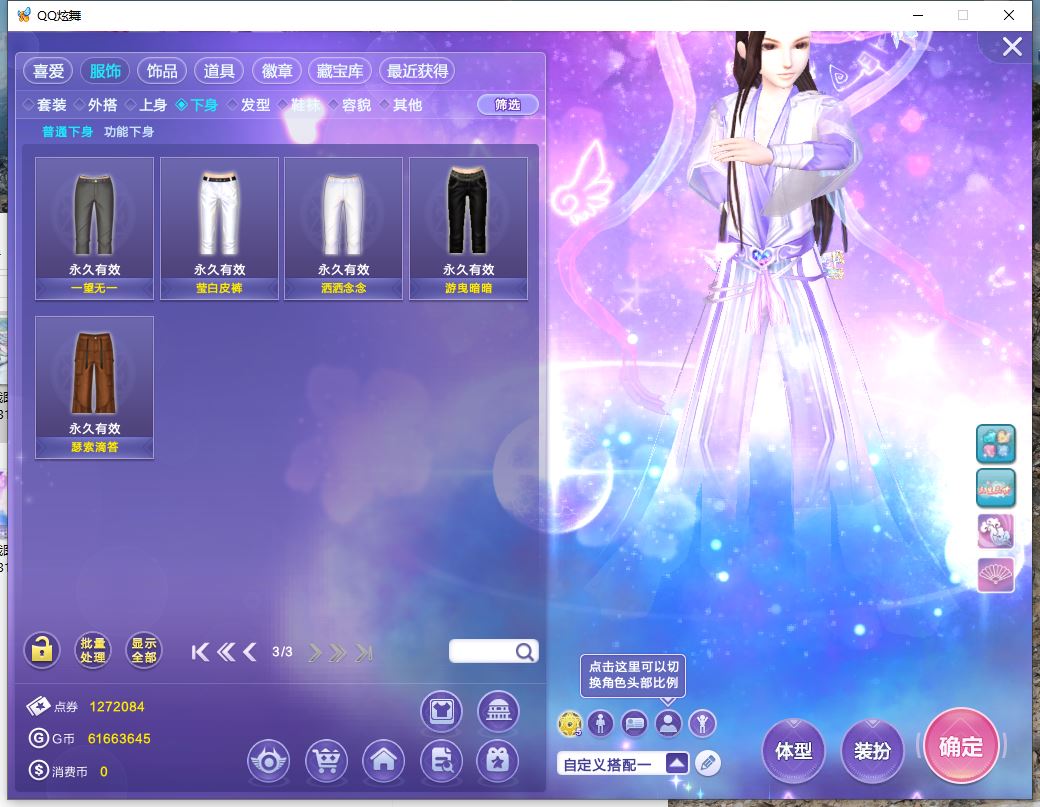Image resolution: width=1040 pixels, height=807 pixels.
Task: Click the magnifier search icon
Action: tap(525, 652)
